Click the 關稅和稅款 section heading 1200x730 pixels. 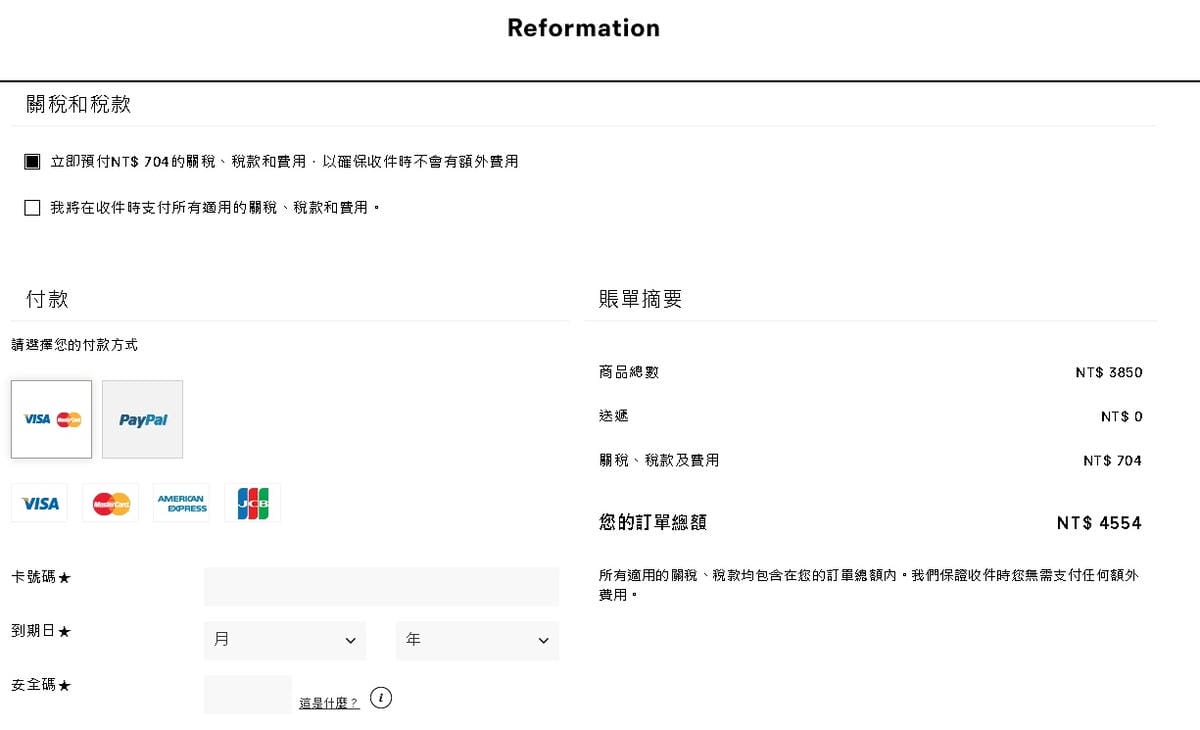tap(78, 104)
